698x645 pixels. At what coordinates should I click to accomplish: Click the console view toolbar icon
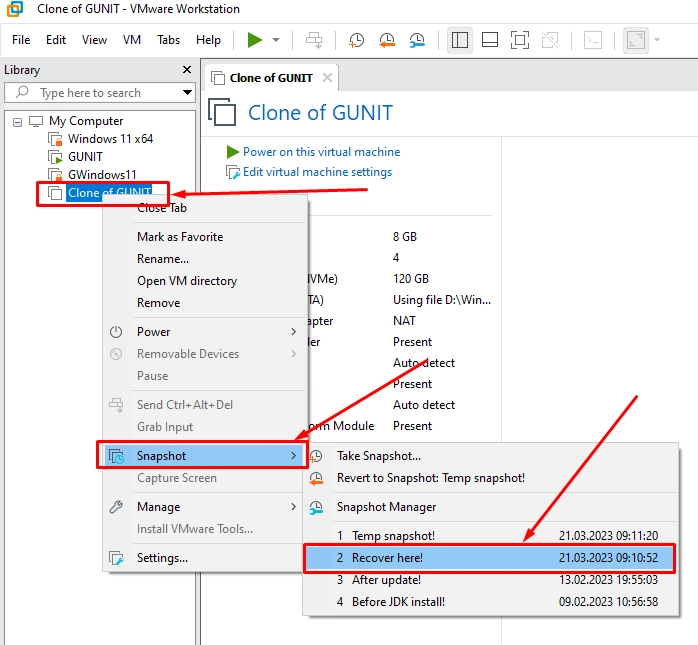tap(593, 40)
